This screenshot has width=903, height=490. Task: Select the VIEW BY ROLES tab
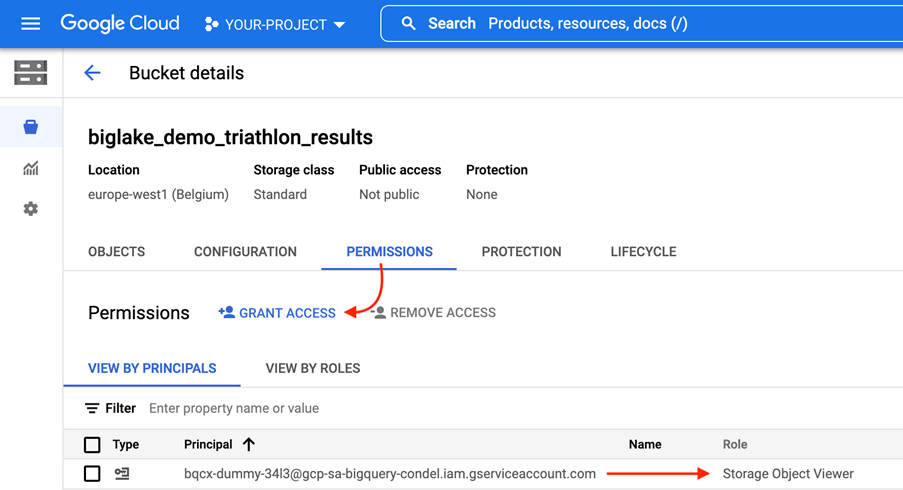[x=313, y=368]
